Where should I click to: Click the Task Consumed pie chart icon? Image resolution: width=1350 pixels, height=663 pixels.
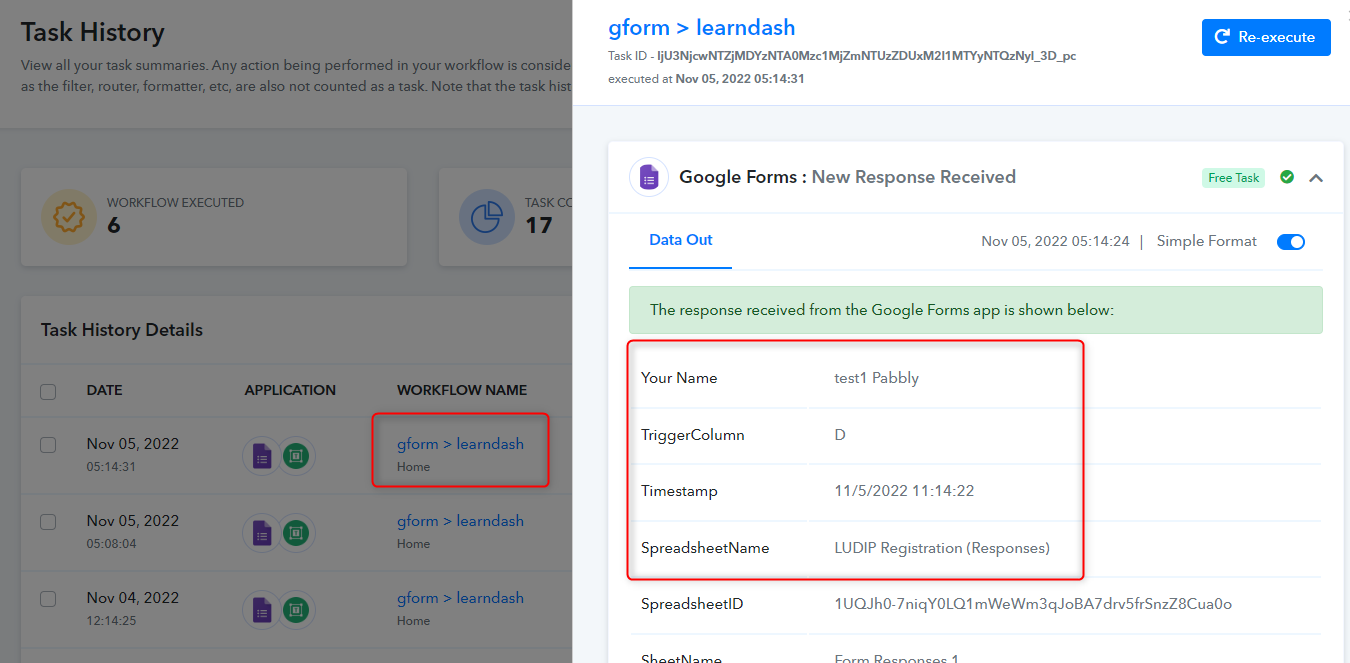point(487,217)
